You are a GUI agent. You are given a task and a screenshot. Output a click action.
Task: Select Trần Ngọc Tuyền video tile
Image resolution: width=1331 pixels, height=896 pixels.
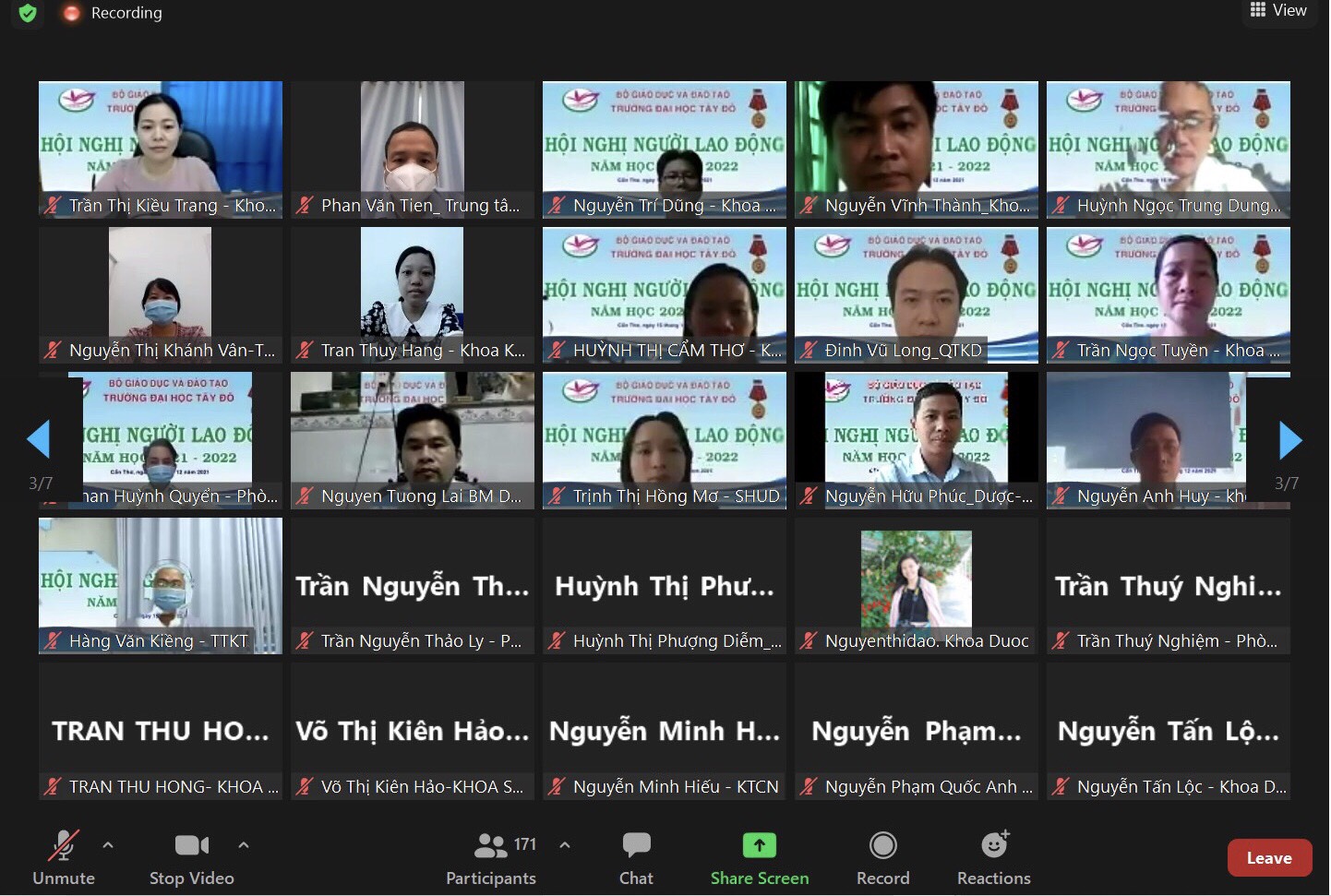click(x=1169, y=295)
